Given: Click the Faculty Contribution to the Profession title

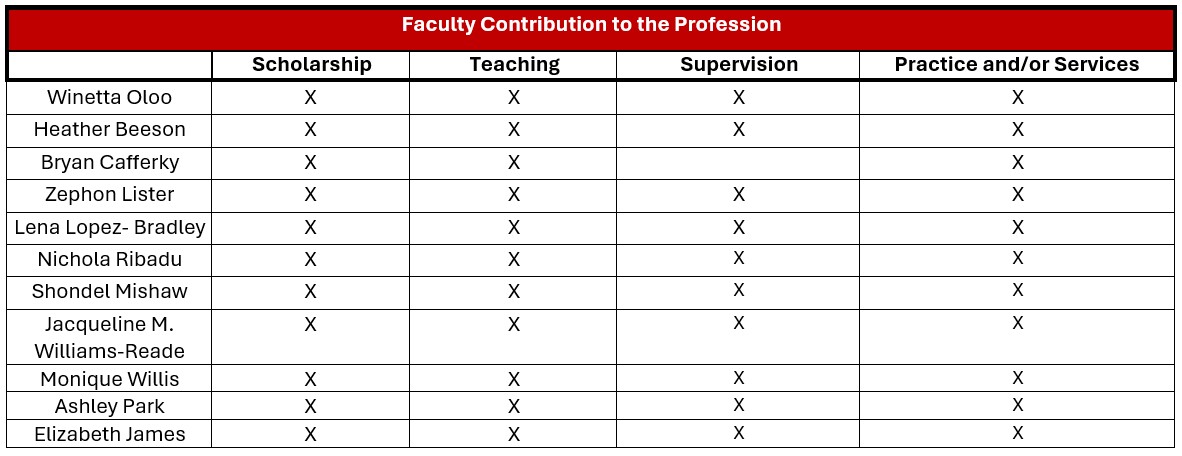Looking at the screenshot, I should 591,25.
